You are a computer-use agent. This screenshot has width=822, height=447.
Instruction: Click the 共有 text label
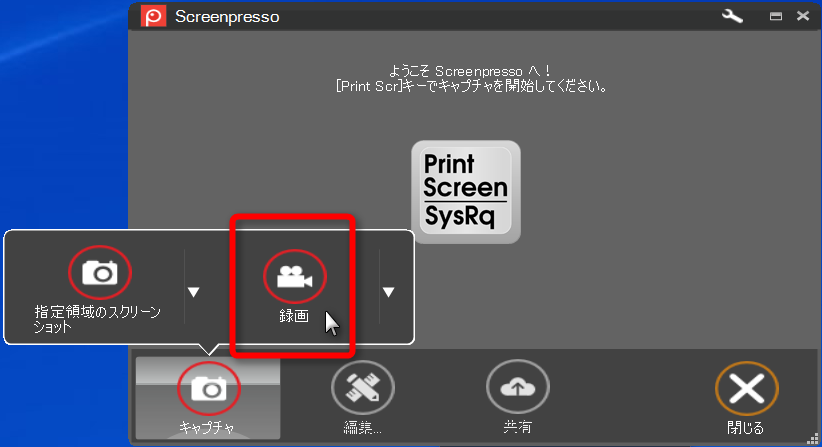pos(517,428)
